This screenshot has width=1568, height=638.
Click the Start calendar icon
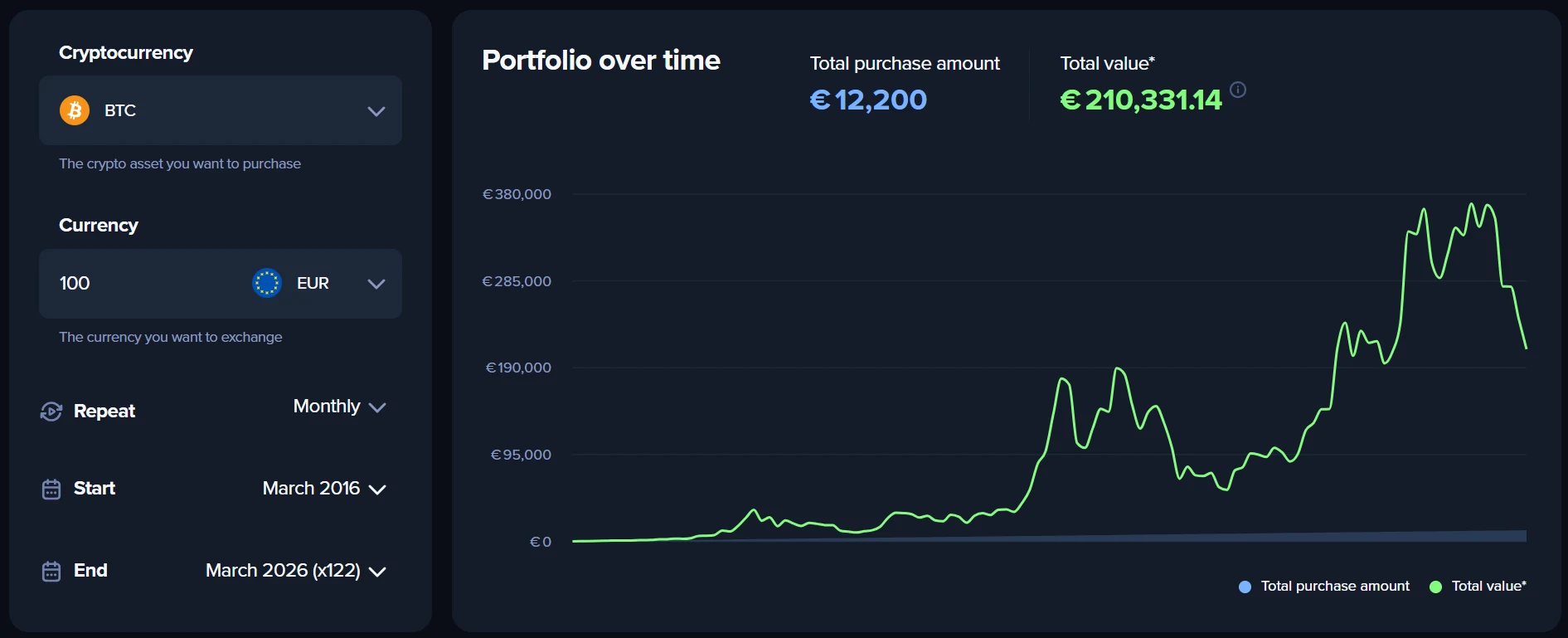(51, 489)
